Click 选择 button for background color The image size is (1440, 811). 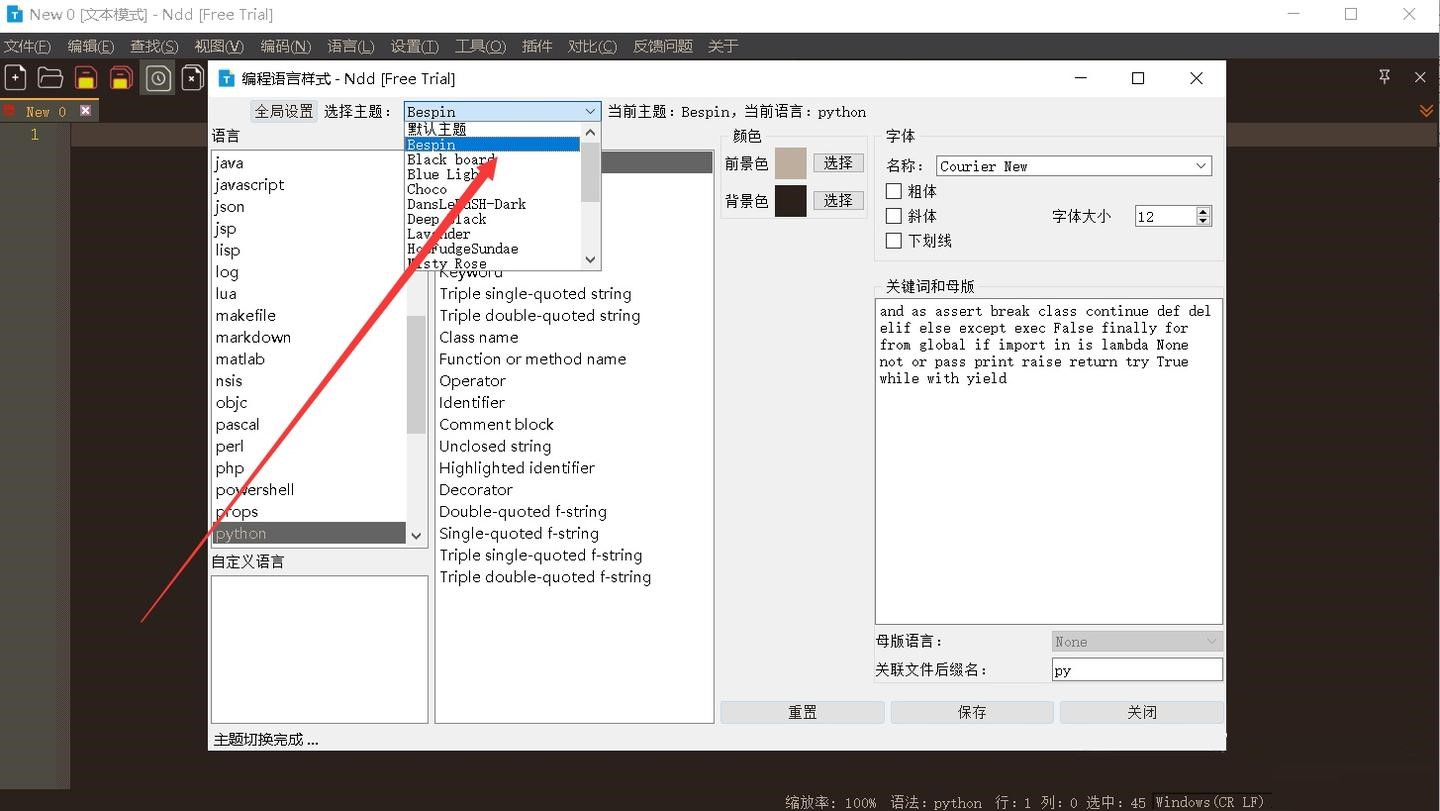tap(838, 201)
